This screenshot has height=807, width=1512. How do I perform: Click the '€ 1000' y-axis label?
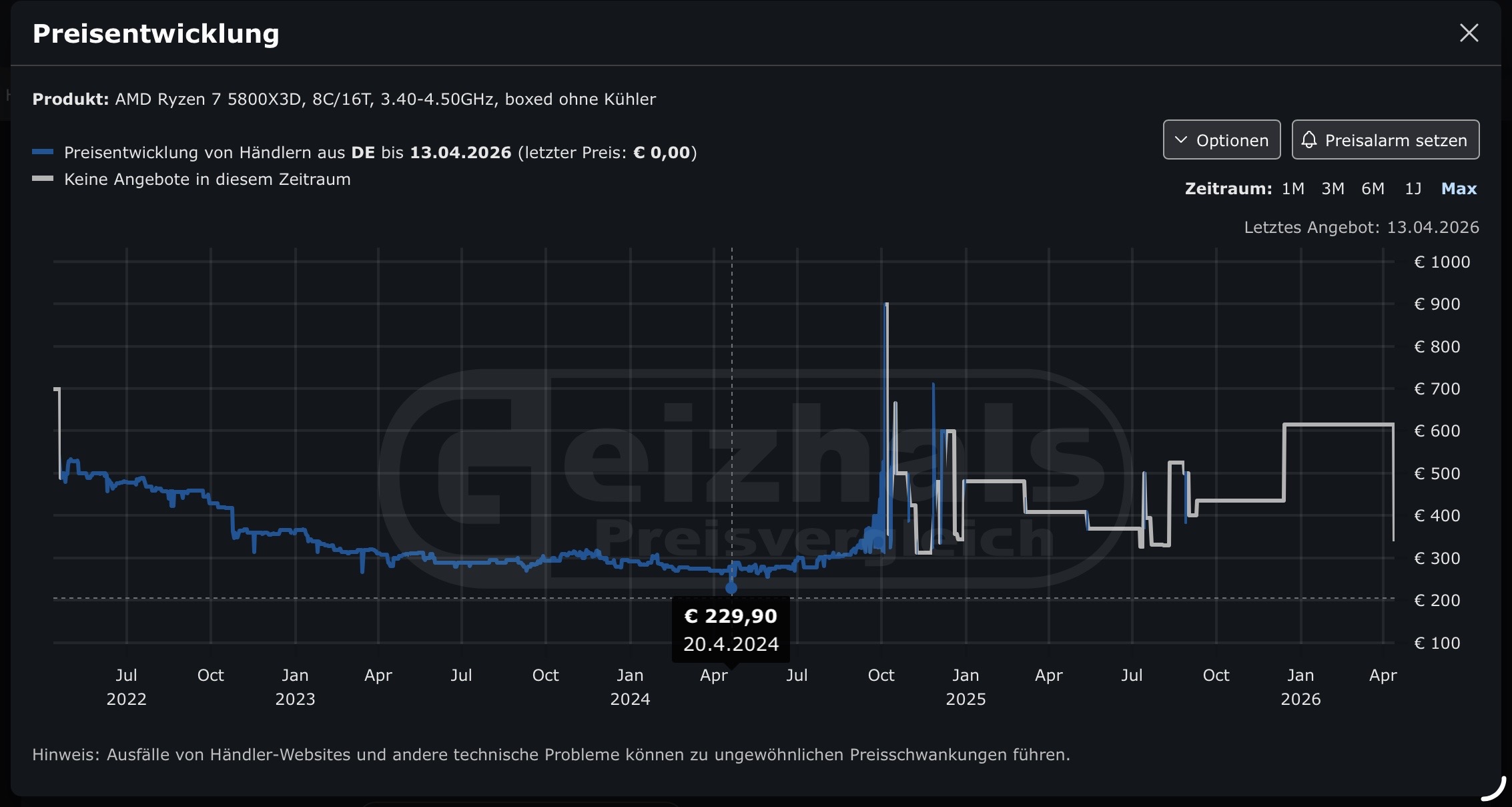[1441, 262]
